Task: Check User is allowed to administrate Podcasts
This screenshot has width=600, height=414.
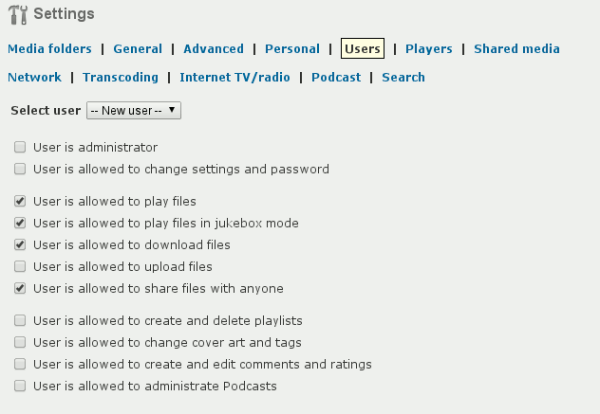Action: tap(20, 386)
